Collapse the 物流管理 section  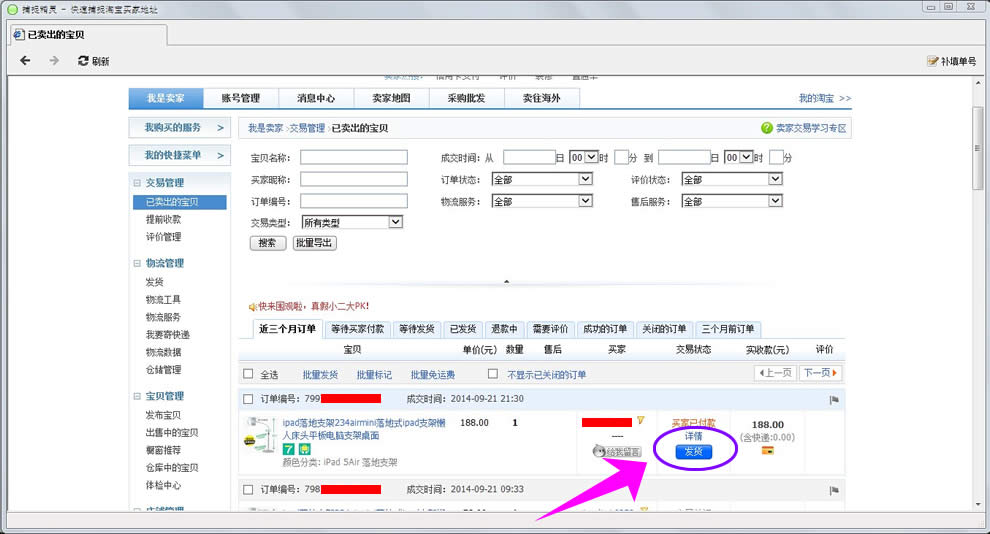137,263
